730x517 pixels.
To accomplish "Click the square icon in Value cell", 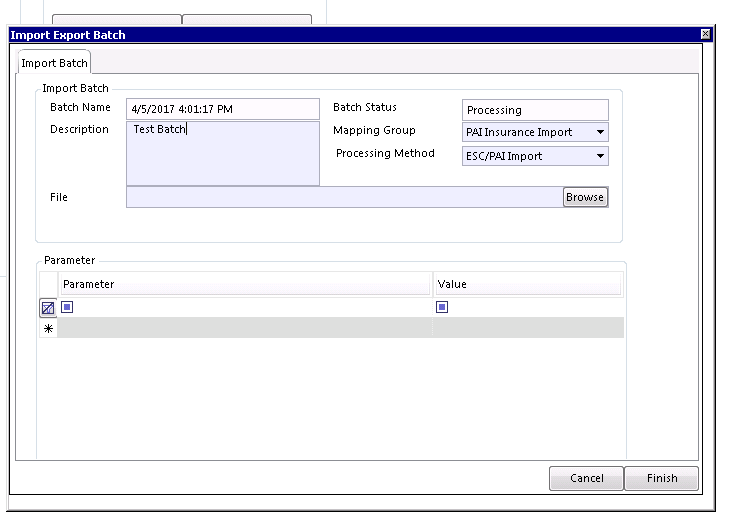I will pyautogui.click(x=442, y=307).
